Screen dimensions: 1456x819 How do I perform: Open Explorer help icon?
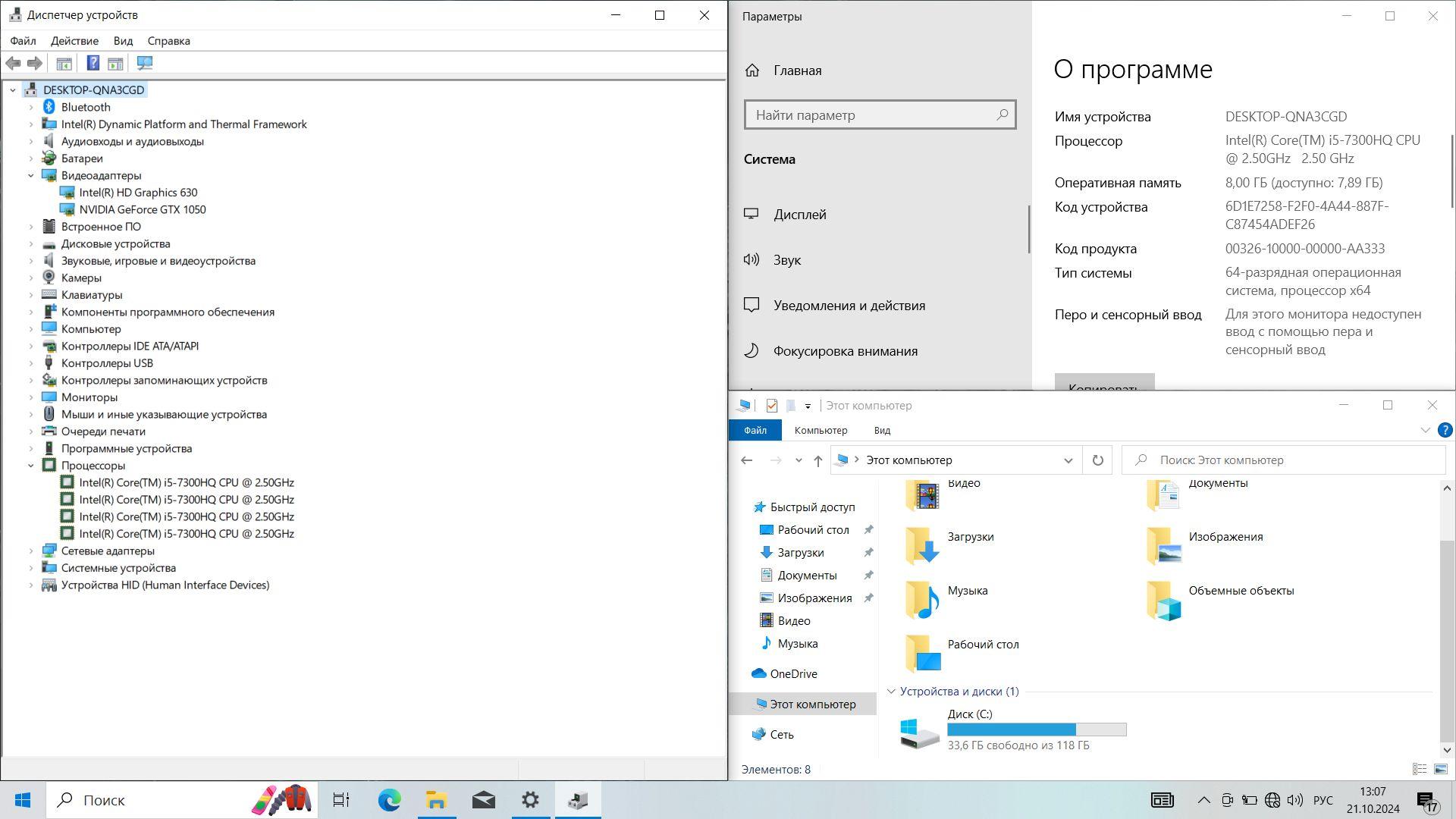point(1445,430)
